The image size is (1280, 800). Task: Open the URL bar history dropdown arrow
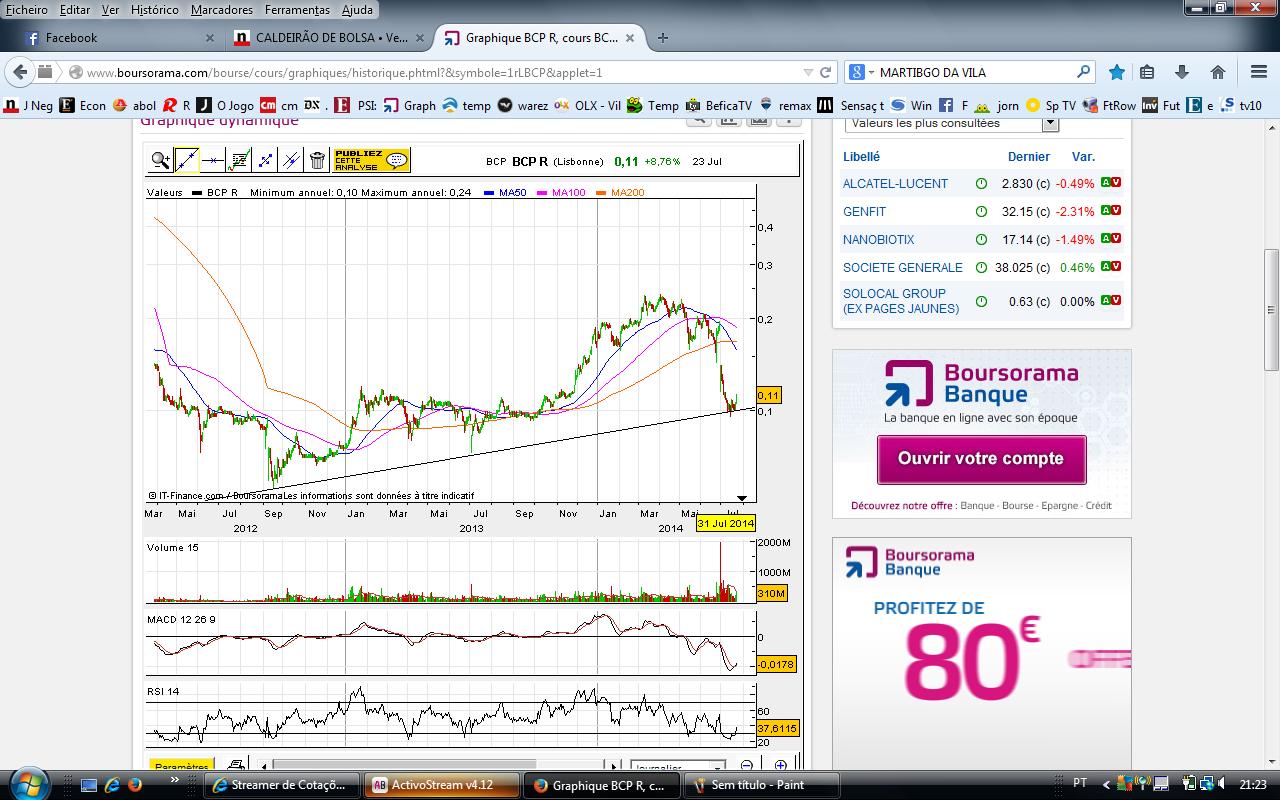808,72
